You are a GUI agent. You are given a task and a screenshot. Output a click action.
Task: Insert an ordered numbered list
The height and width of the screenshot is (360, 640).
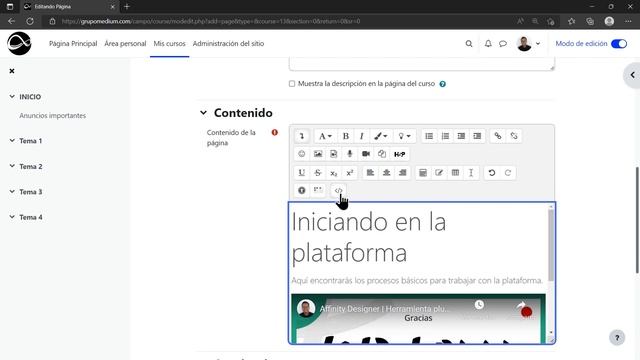(x=445, y=136)
